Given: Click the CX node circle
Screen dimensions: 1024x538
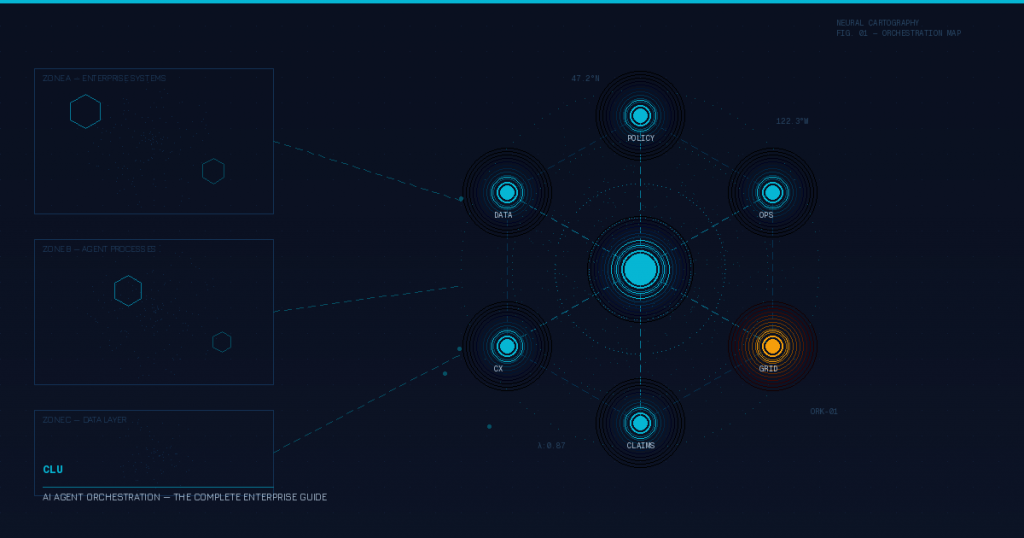Looking at the screenshot, I should [x=507, y=346].
